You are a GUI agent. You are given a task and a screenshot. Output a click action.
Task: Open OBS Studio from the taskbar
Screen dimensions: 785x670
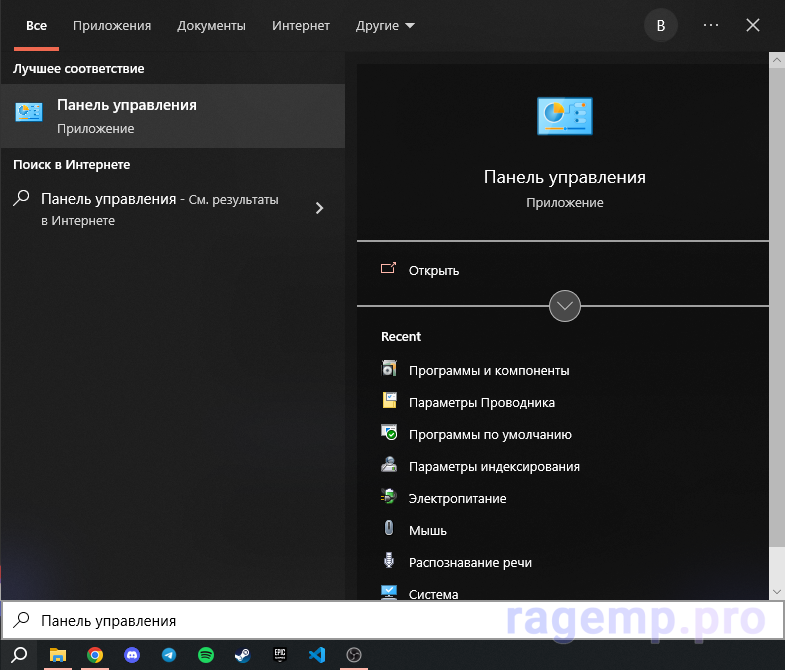click(x=354, y=655)
